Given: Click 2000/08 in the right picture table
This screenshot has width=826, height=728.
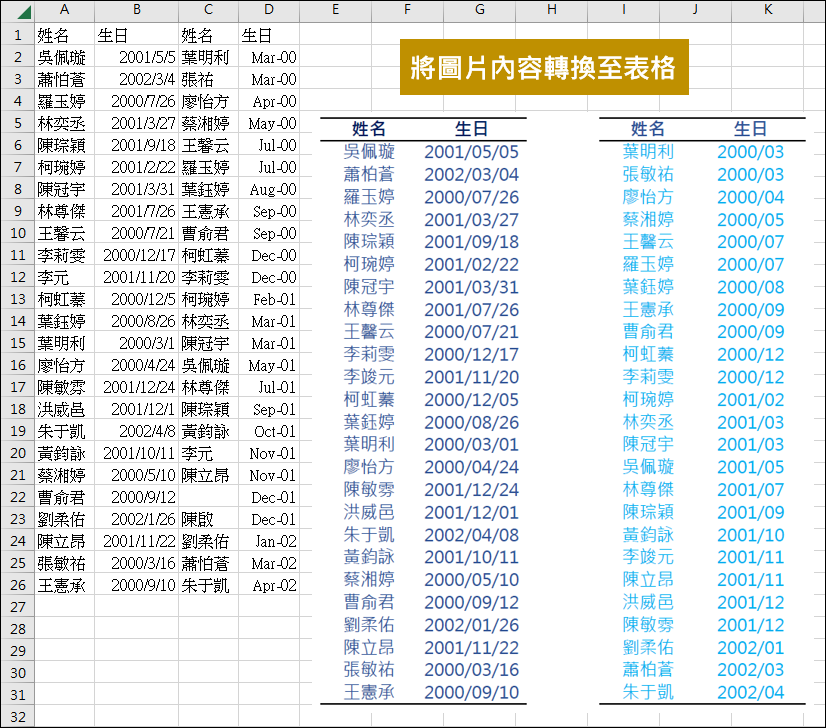Looking at the screenshot, I should pyautogui.click(x=751, y=287).
